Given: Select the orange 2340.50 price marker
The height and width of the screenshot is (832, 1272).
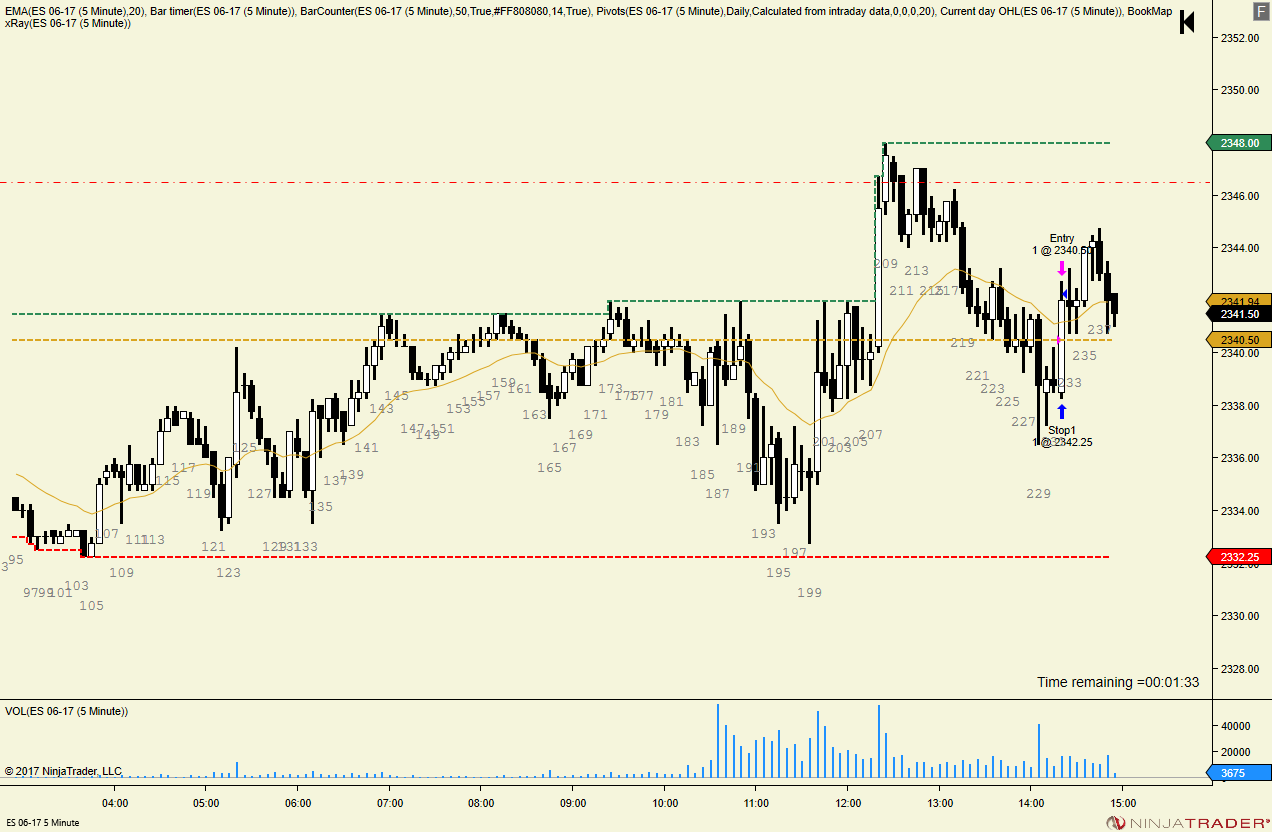Looking at the screenshot, I should 1239,340.
